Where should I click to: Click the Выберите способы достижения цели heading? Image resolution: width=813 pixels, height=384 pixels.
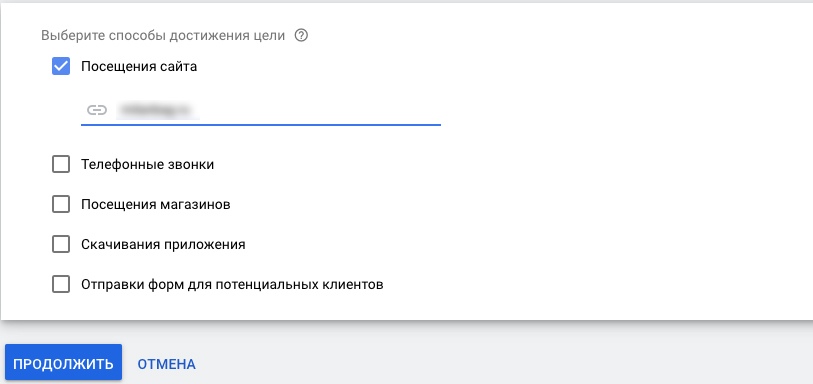coord(163,36)
